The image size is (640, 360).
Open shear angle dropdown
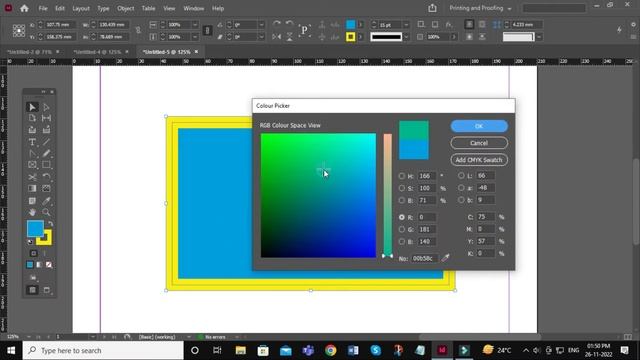coord(261,37)
